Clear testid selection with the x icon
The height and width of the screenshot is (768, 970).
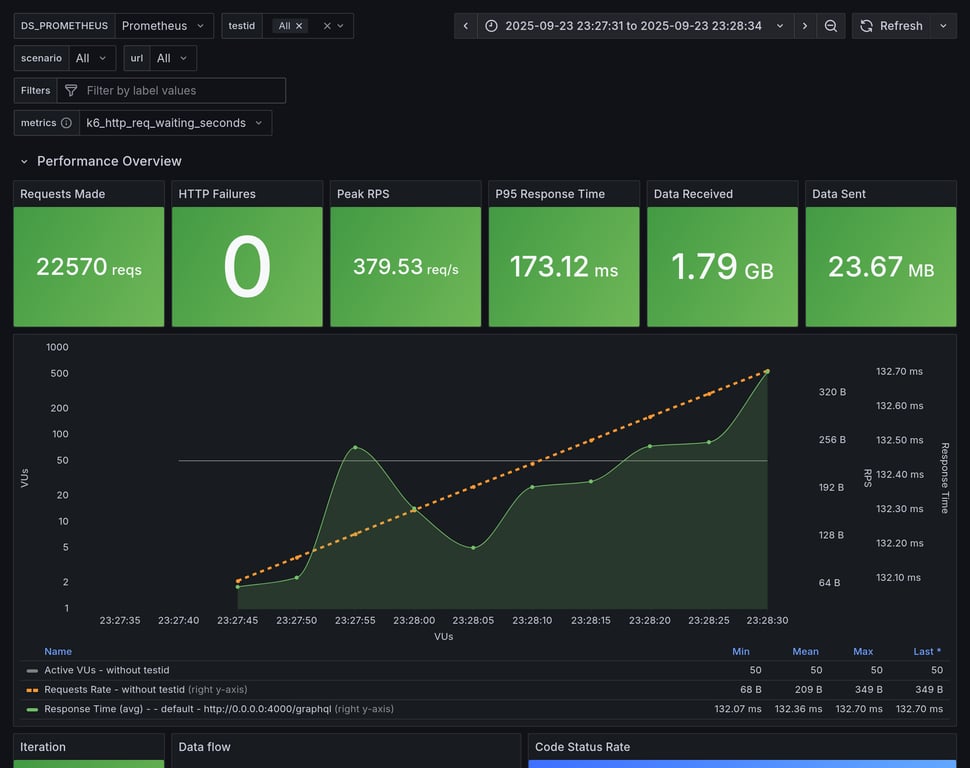pos(326,26)
